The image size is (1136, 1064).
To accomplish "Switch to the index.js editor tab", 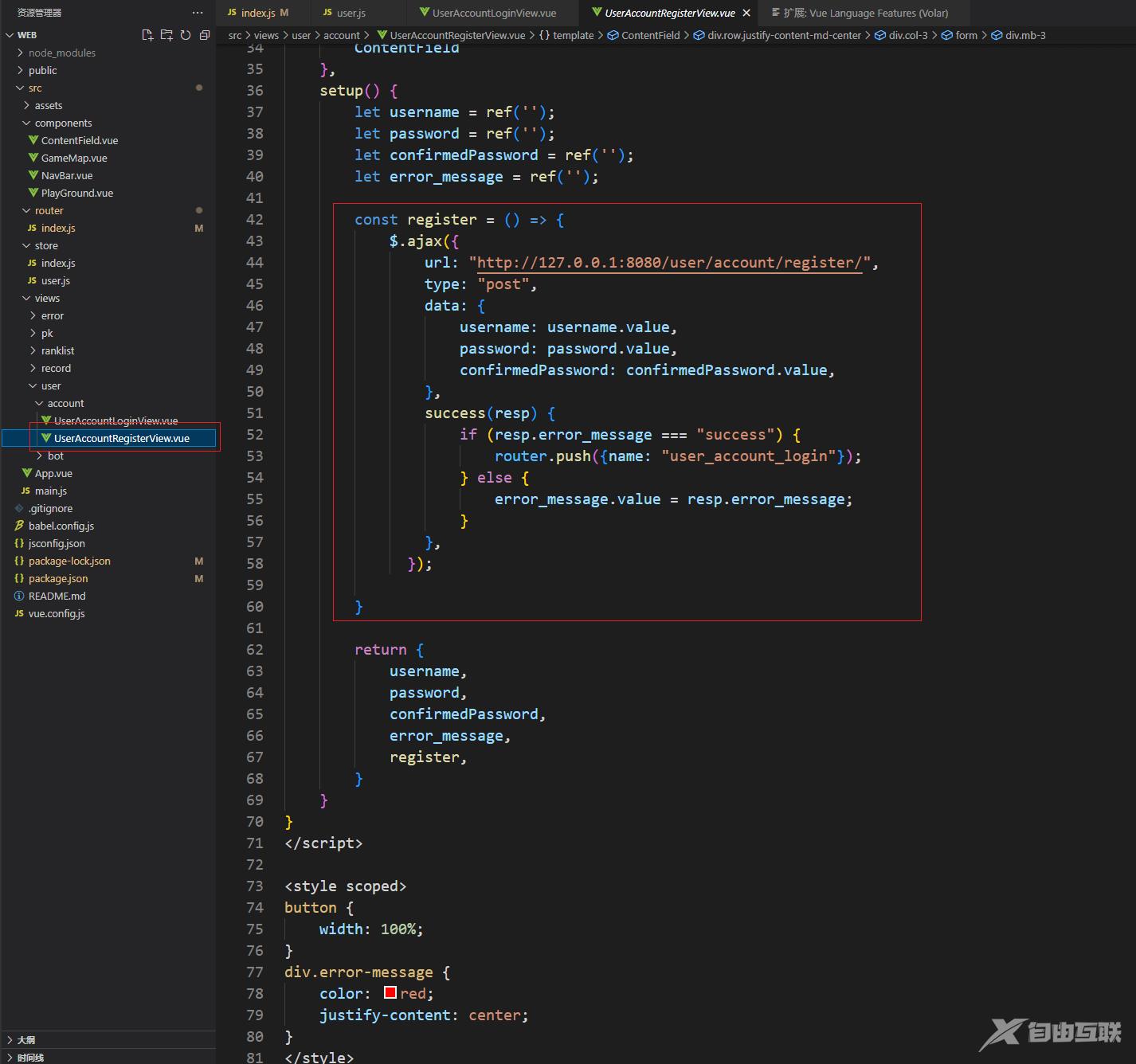I will tap(257, 13).
